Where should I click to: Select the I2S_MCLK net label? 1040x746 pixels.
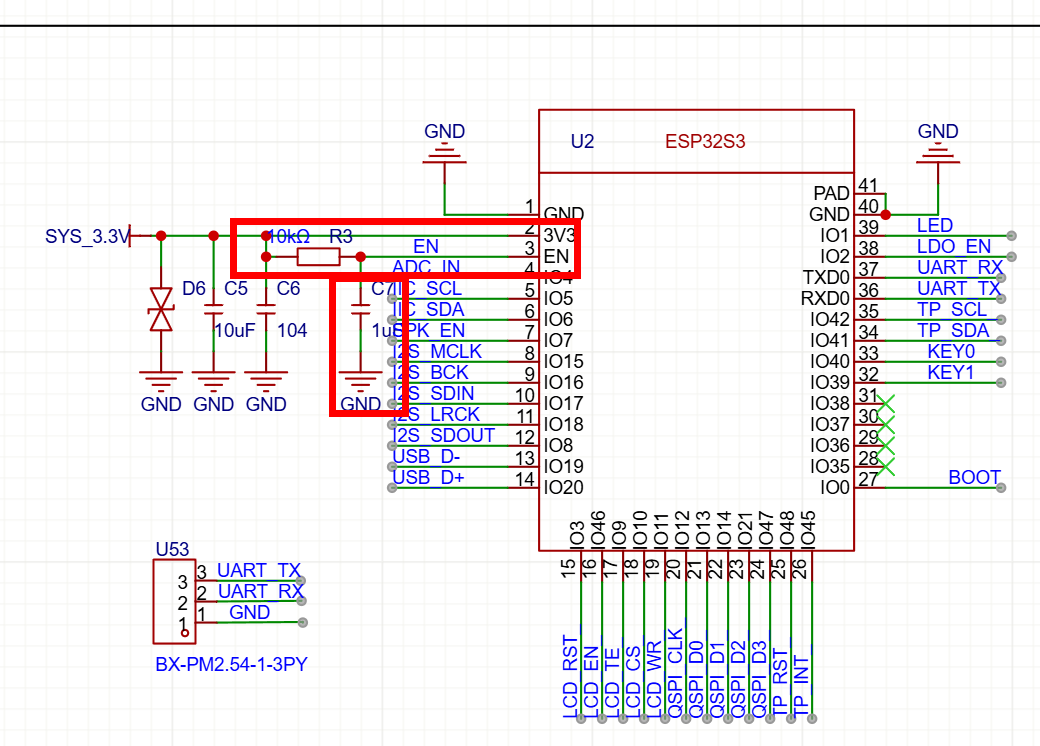pyautogui.click(x=437, y=351)
